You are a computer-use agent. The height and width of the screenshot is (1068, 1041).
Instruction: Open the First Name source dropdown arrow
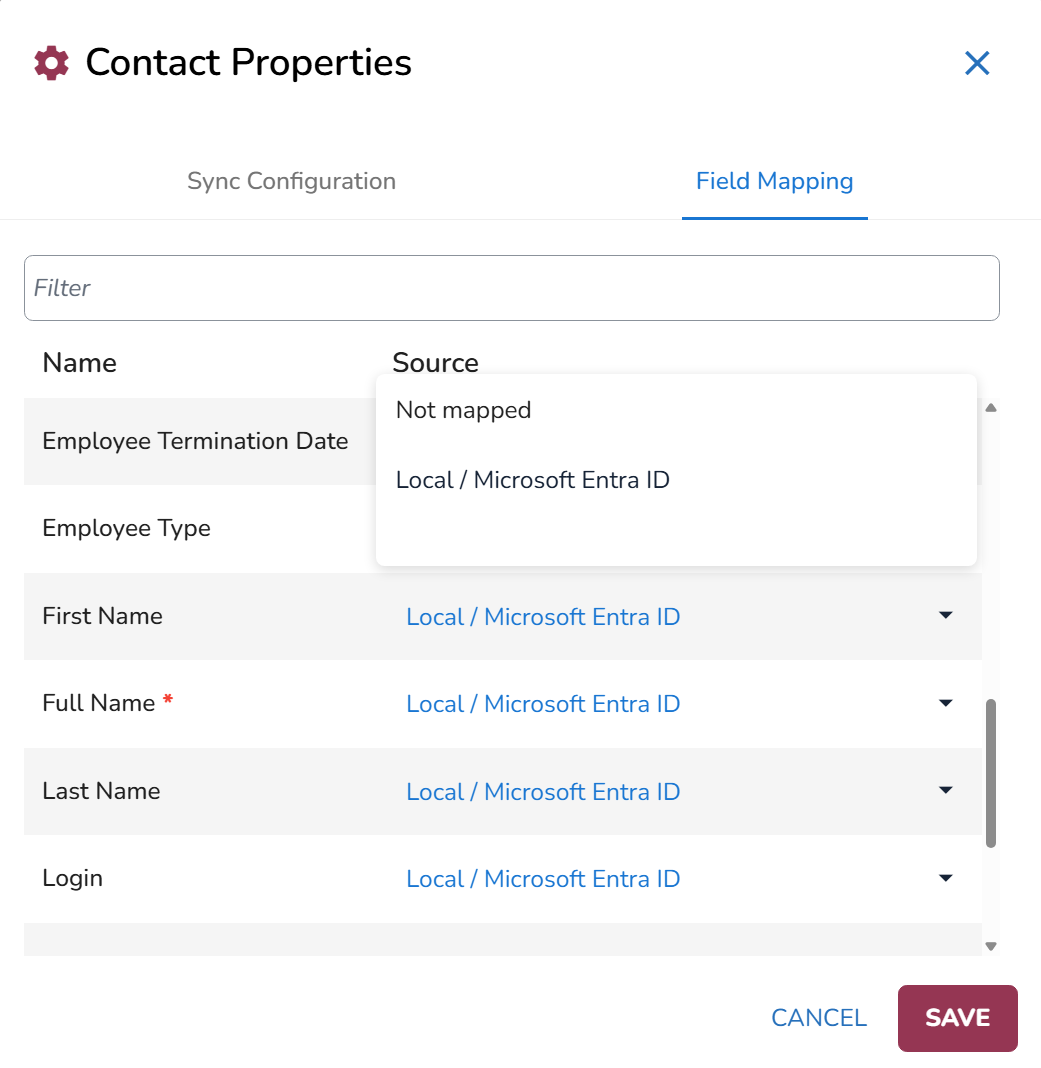tap(946, 616)
